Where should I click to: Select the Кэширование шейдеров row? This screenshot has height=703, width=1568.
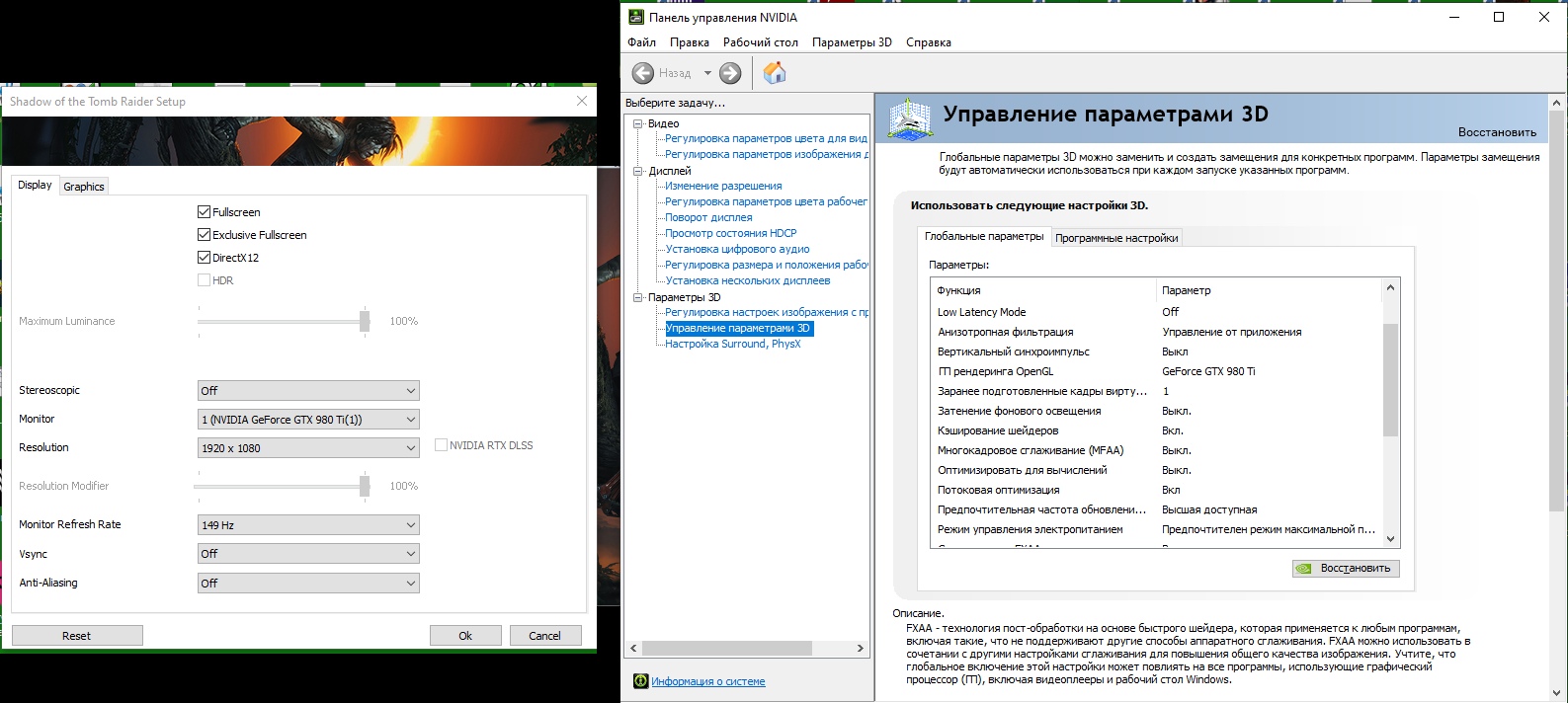pyautogui.click(x=1156, y=430)
